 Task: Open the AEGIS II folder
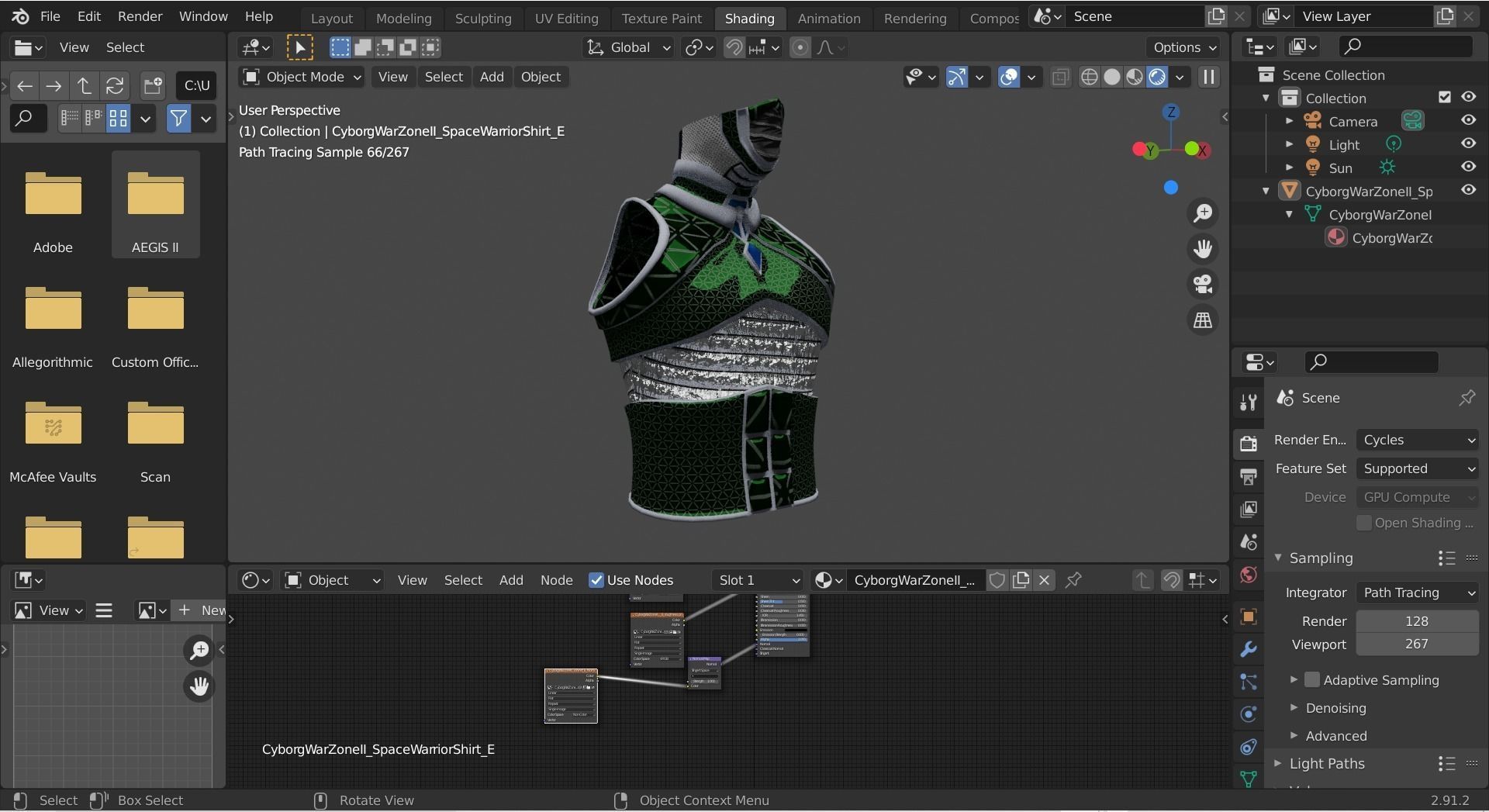[x=155, y=205]
